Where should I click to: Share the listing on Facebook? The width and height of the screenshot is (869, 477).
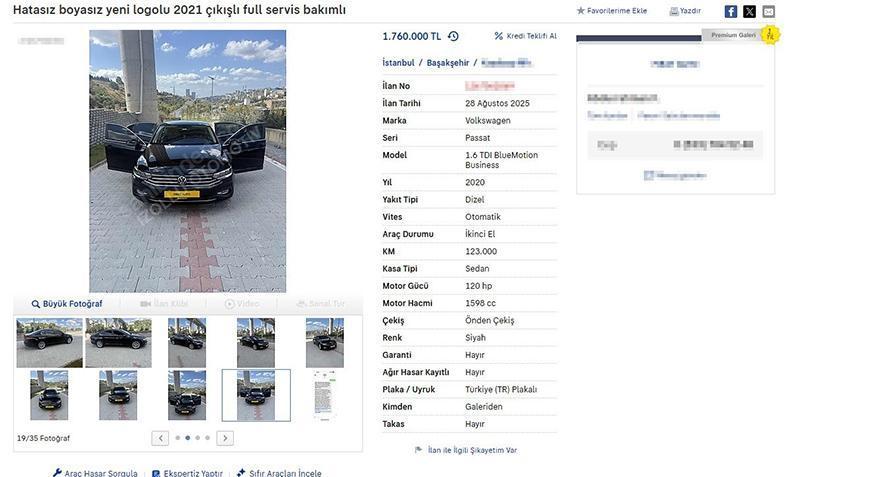731,11
